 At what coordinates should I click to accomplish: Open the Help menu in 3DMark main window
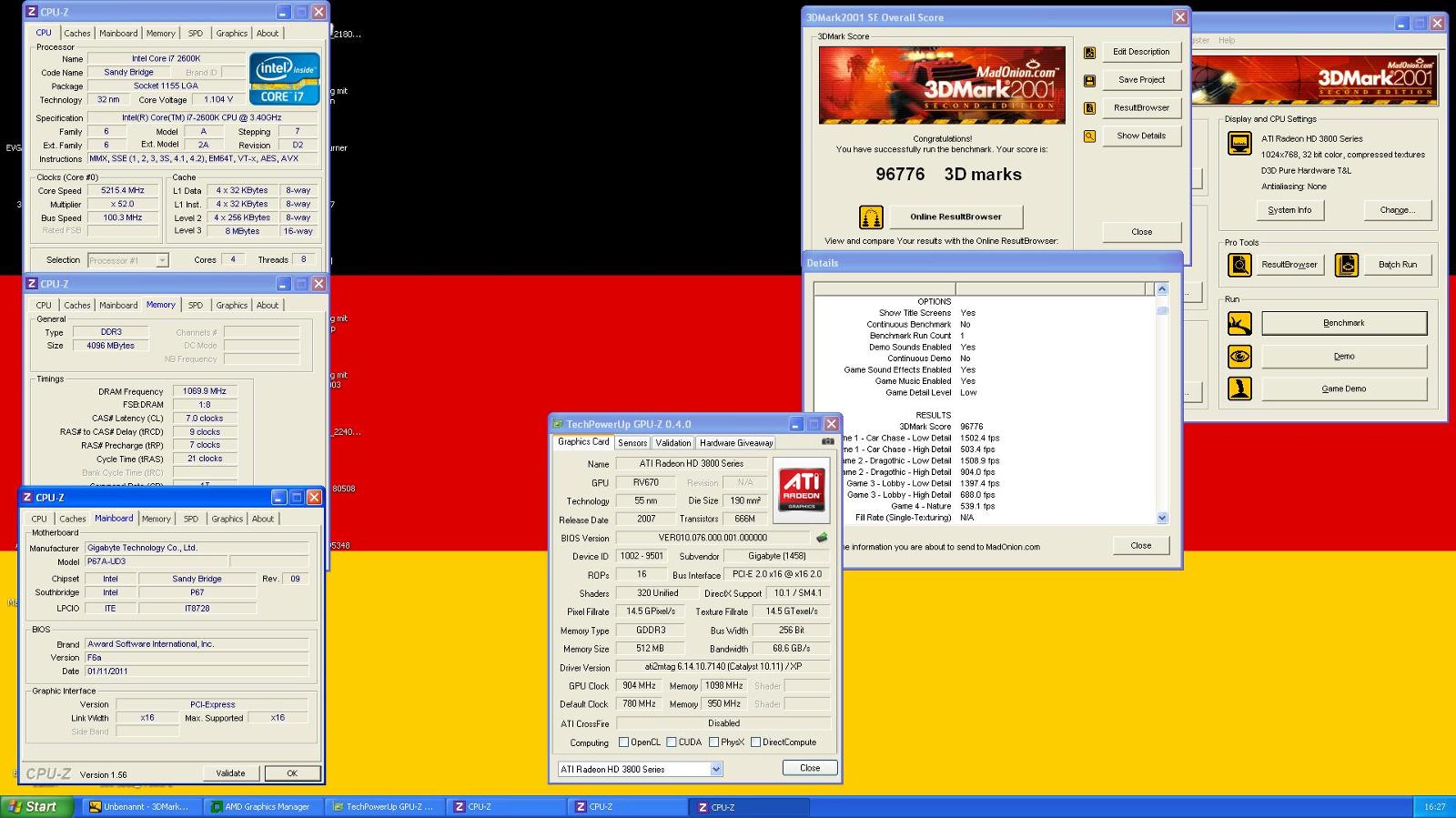(1227, 40)
